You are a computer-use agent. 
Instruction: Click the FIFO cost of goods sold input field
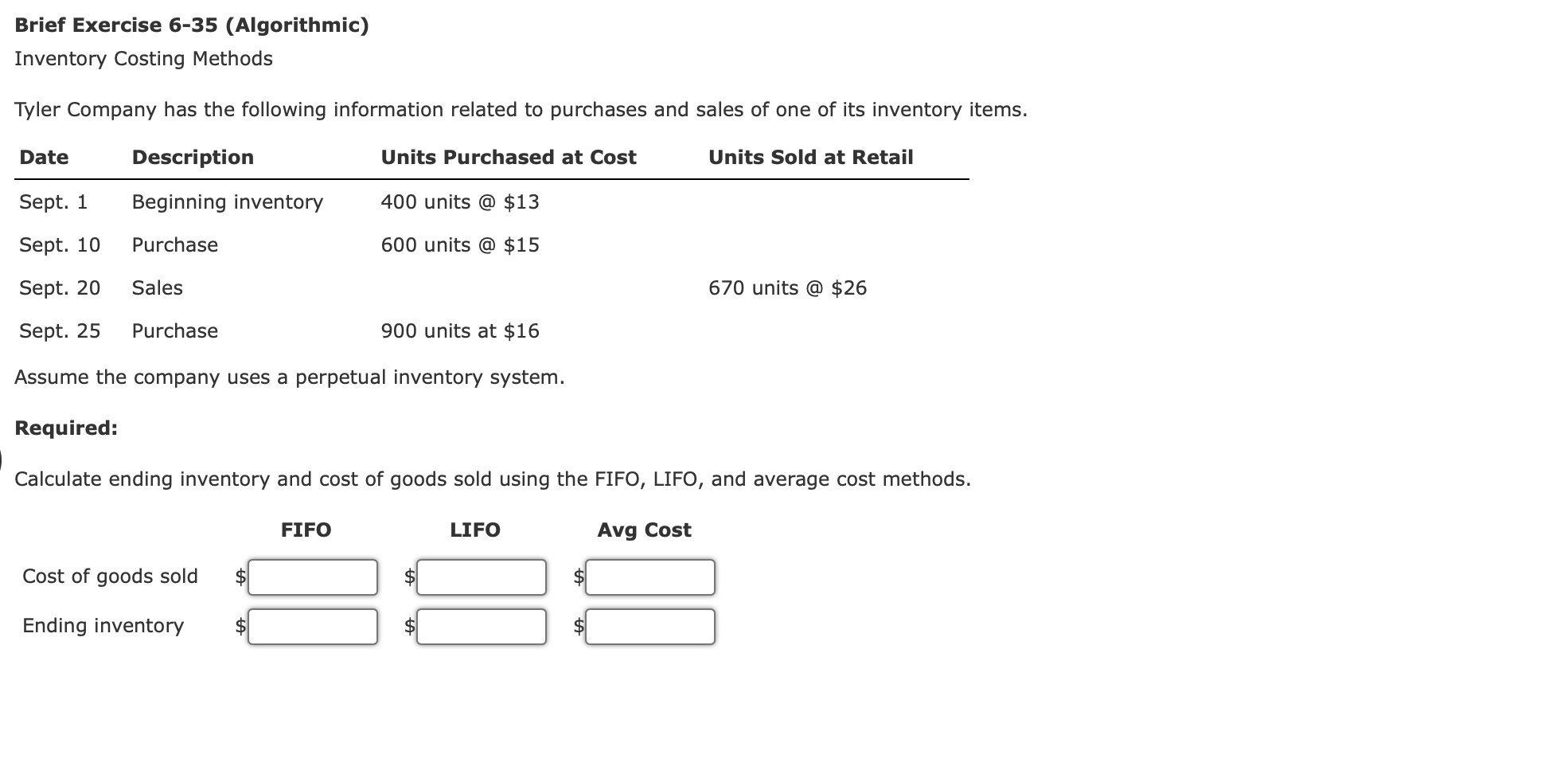pos(312,577)
